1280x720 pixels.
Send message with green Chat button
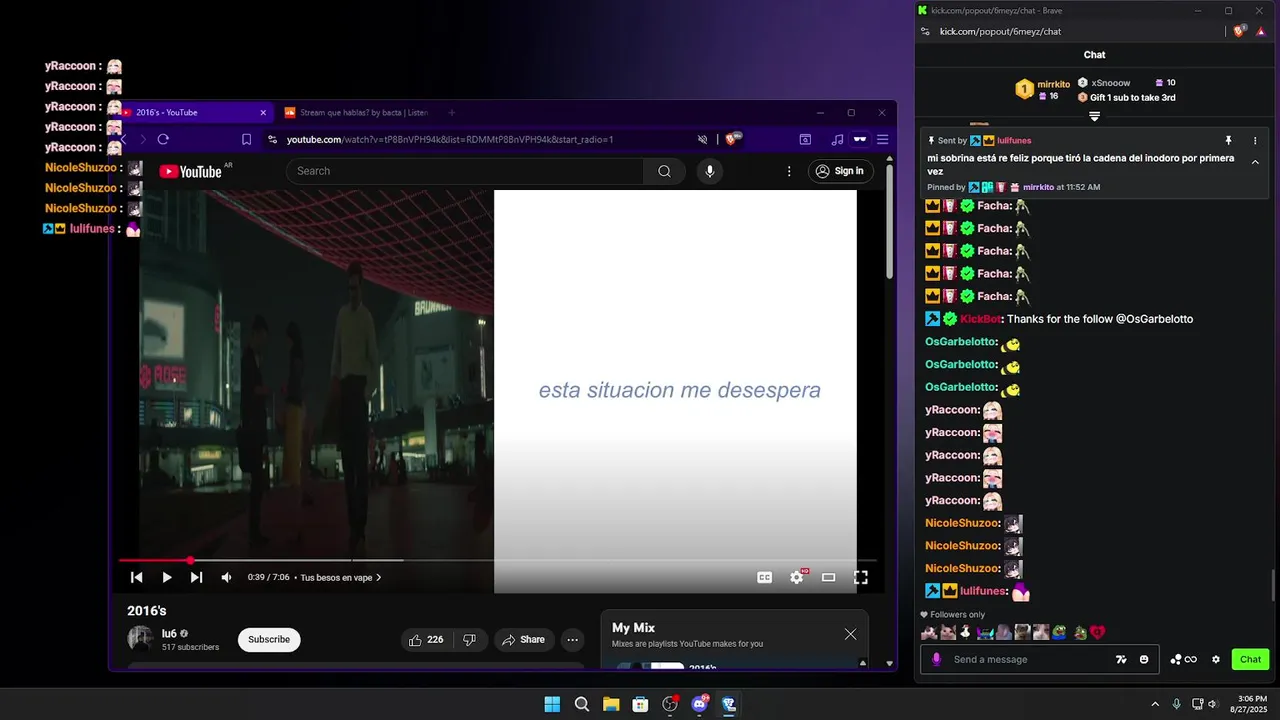click(x=1251, y=659)
